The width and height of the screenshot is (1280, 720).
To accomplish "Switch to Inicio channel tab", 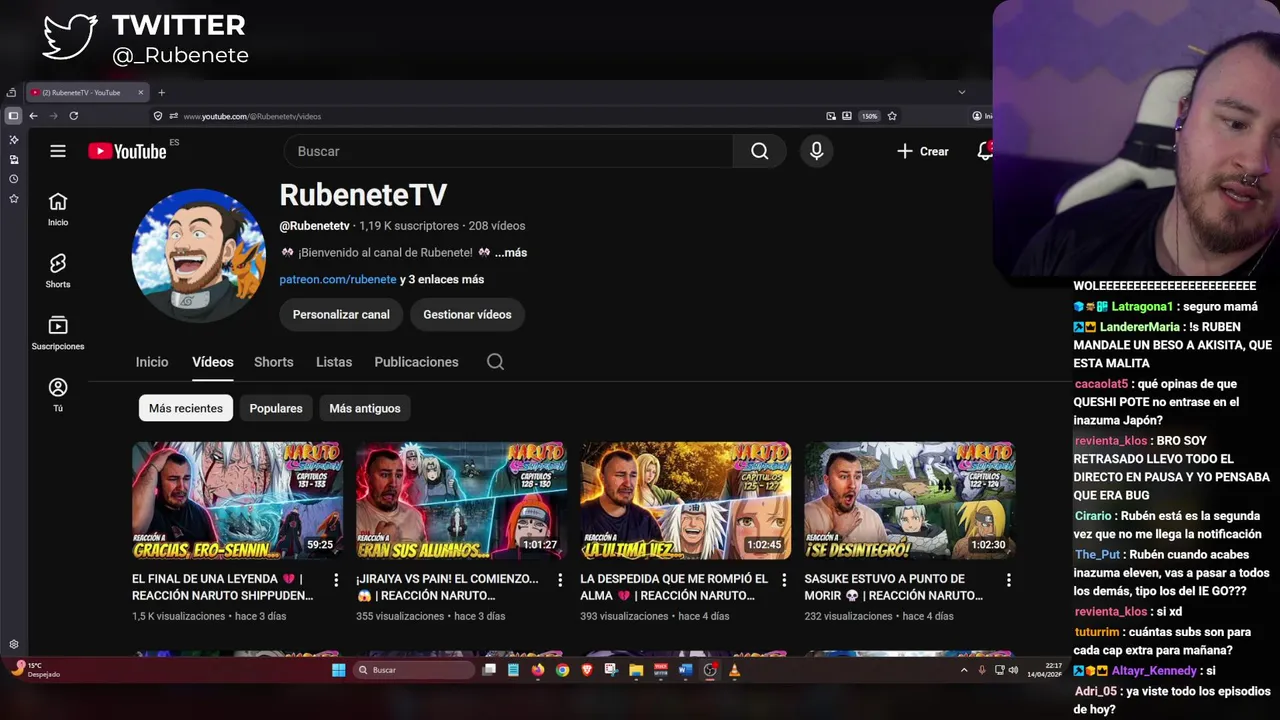I will (152, 362).
